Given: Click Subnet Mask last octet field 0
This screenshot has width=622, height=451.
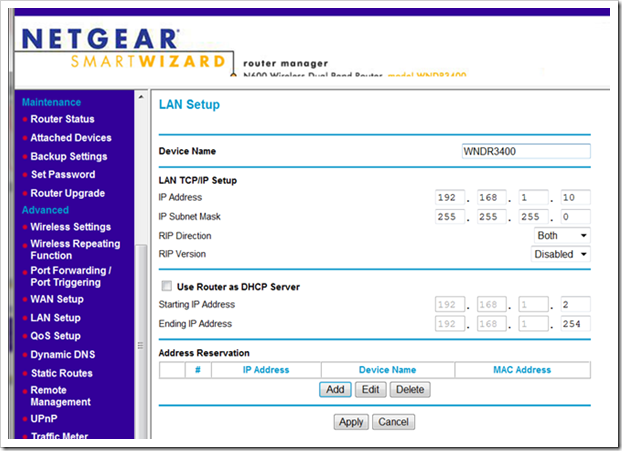Looking at the screenshot, I should (576, 217).
